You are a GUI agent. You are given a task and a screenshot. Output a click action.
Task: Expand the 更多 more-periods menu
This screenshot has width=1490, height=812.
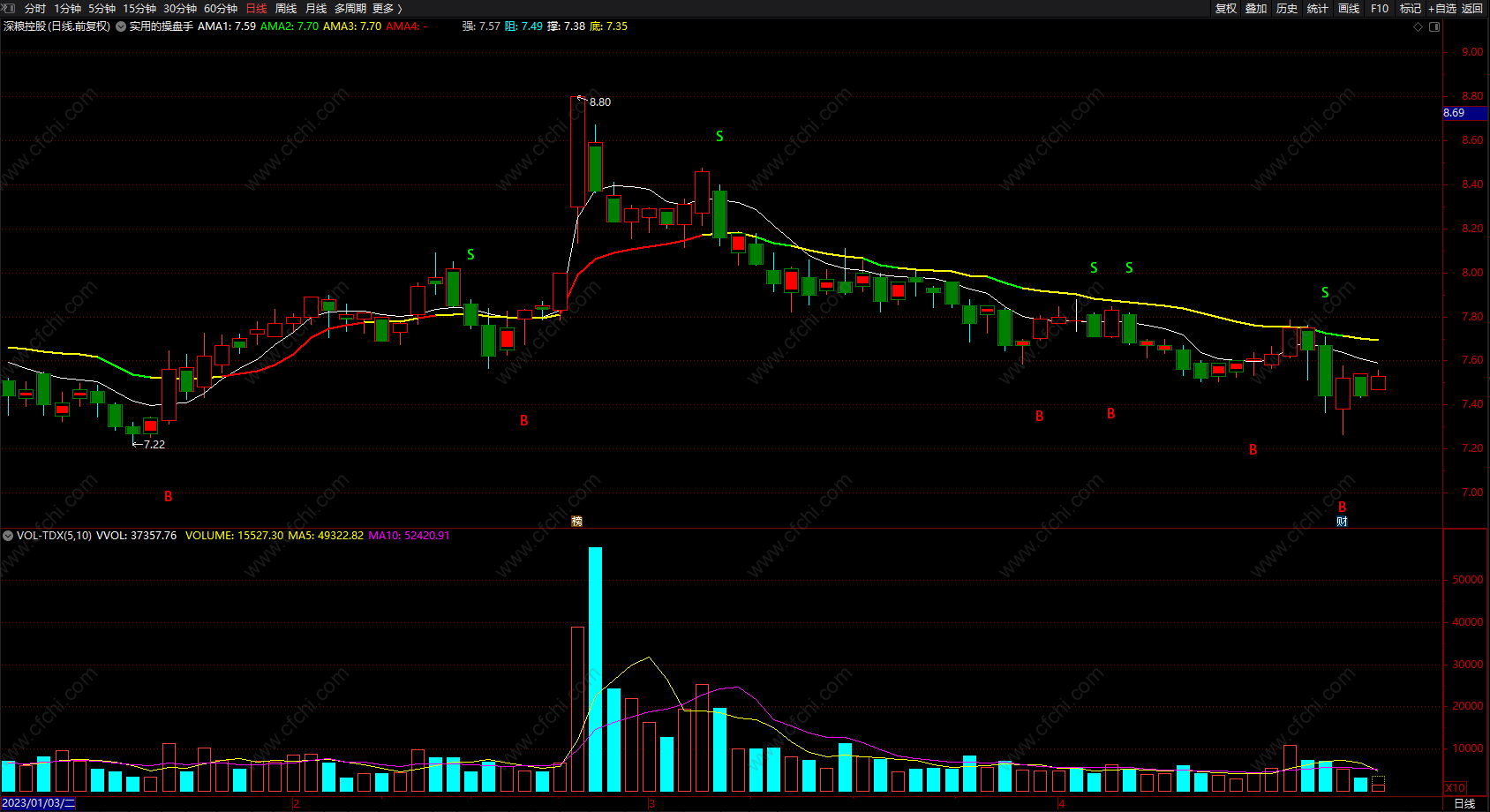pyautogui.click(x=387, y=8)
